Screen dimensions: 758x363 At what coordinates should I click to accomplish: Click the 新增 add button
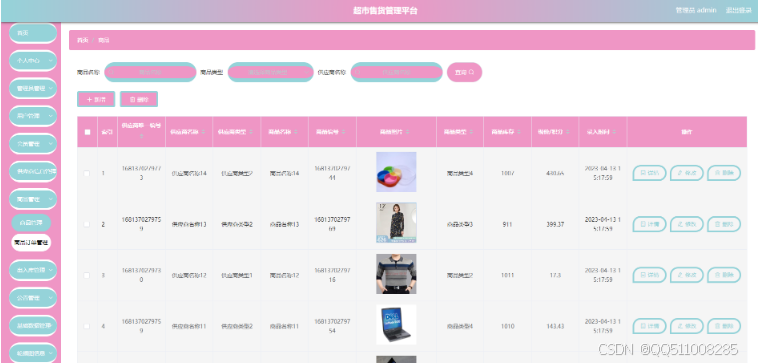[96, 99]
